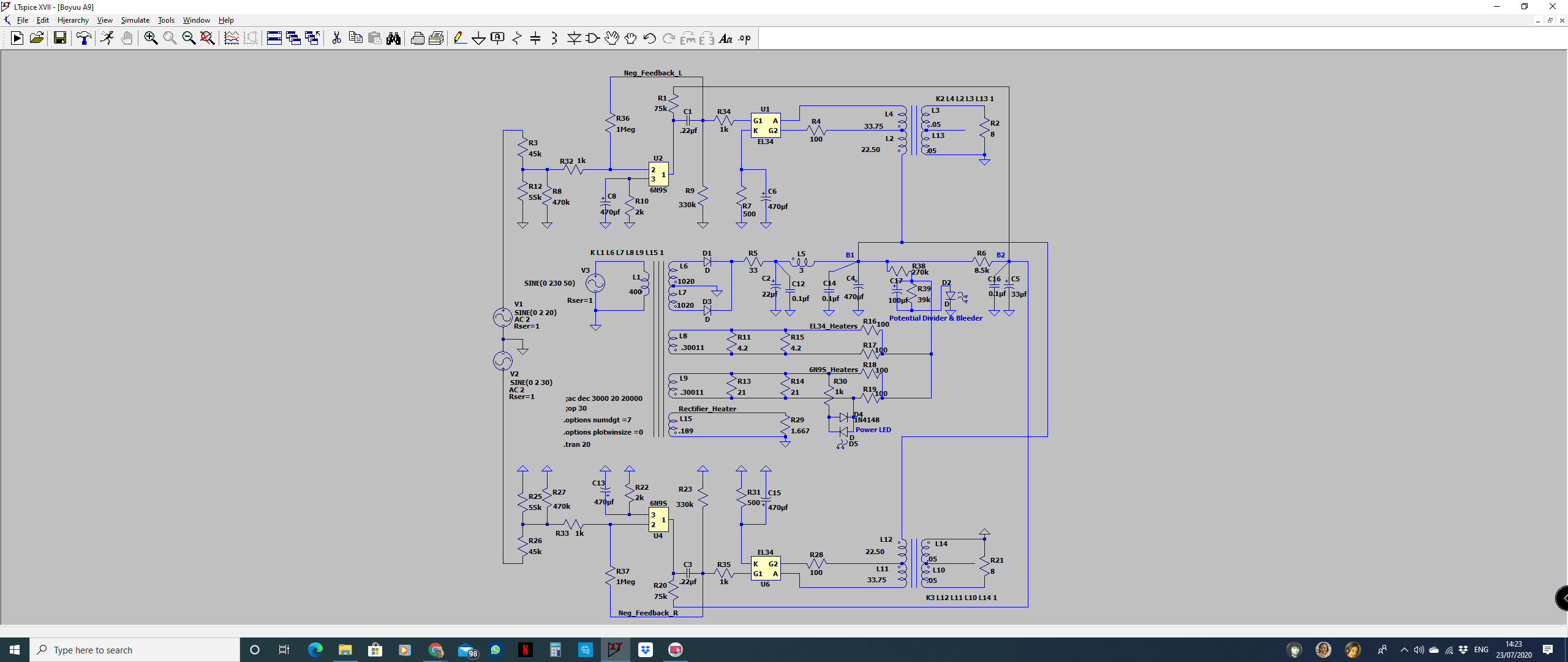Click the 'Power LED' comment text
This screenshot has height=662, width=1568.
873,430
